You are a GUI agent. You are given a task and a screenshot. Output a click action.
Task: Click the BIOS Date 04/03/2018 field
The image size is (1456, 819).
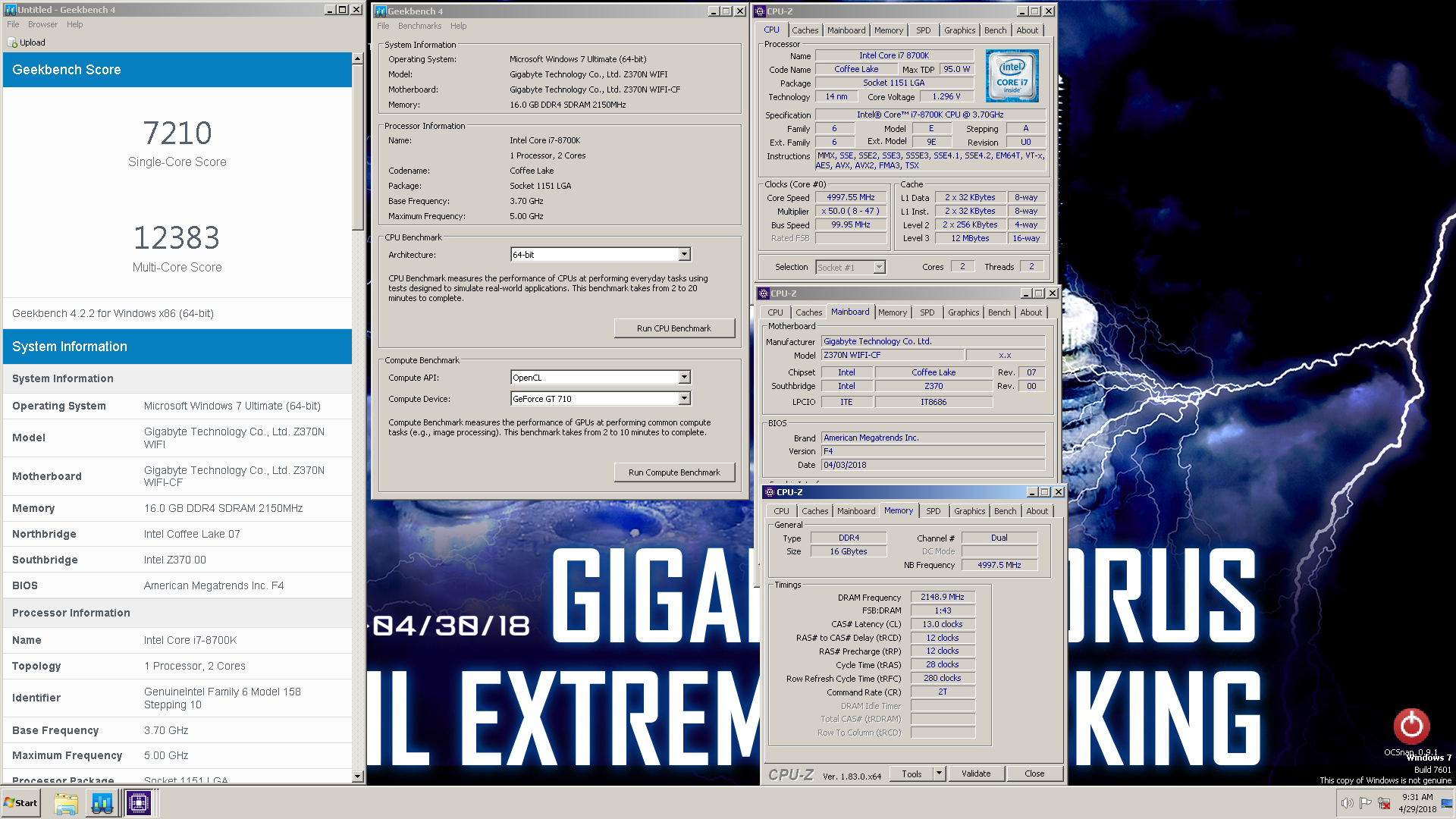click(933, 465)
